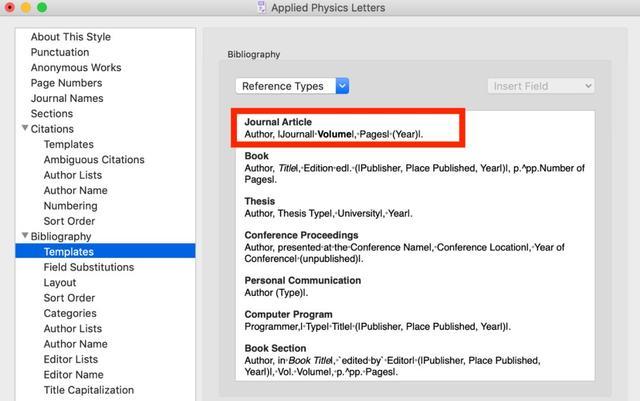The width and height of the screenshot is (640, 401).
Task: Select Numbering in sidebar
Action: tap(71, 206)
